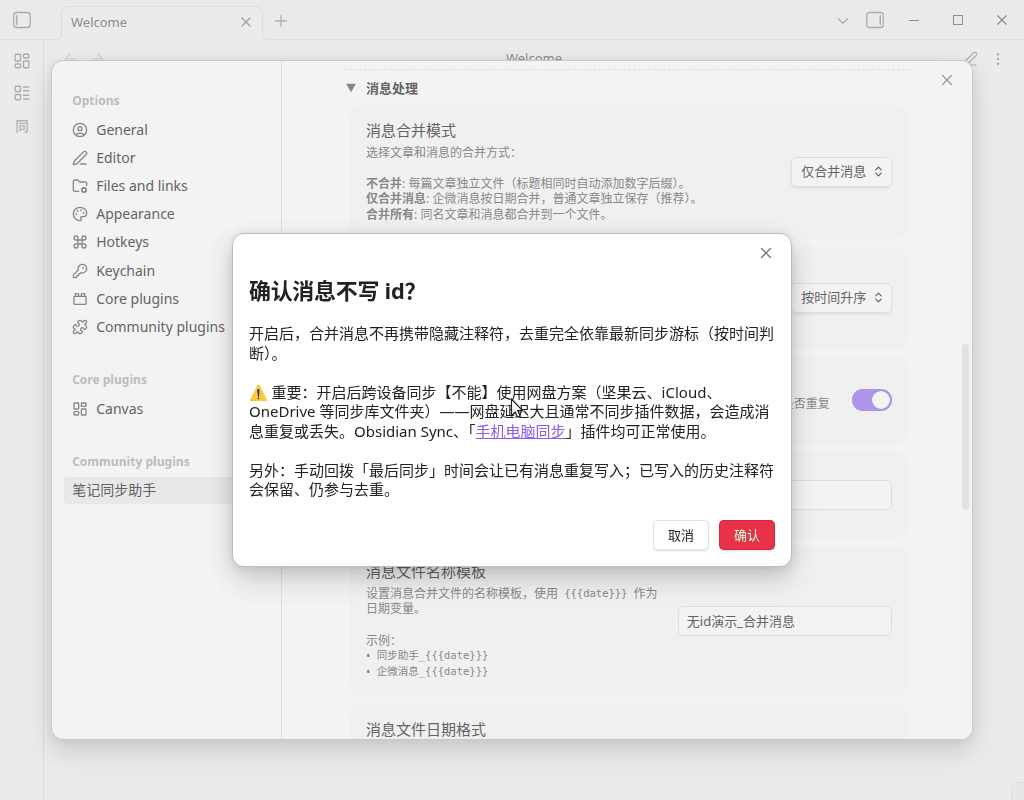
Task: Click the Core plugins box icon
Action: coord(80,299)
